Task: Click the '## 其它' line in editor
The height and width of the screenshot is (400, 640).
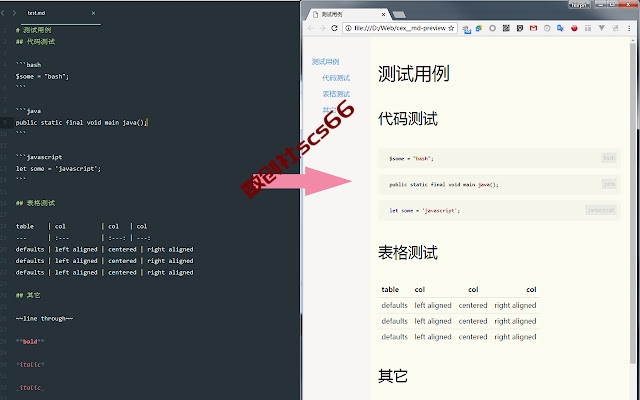Action: tap(28, 295)
